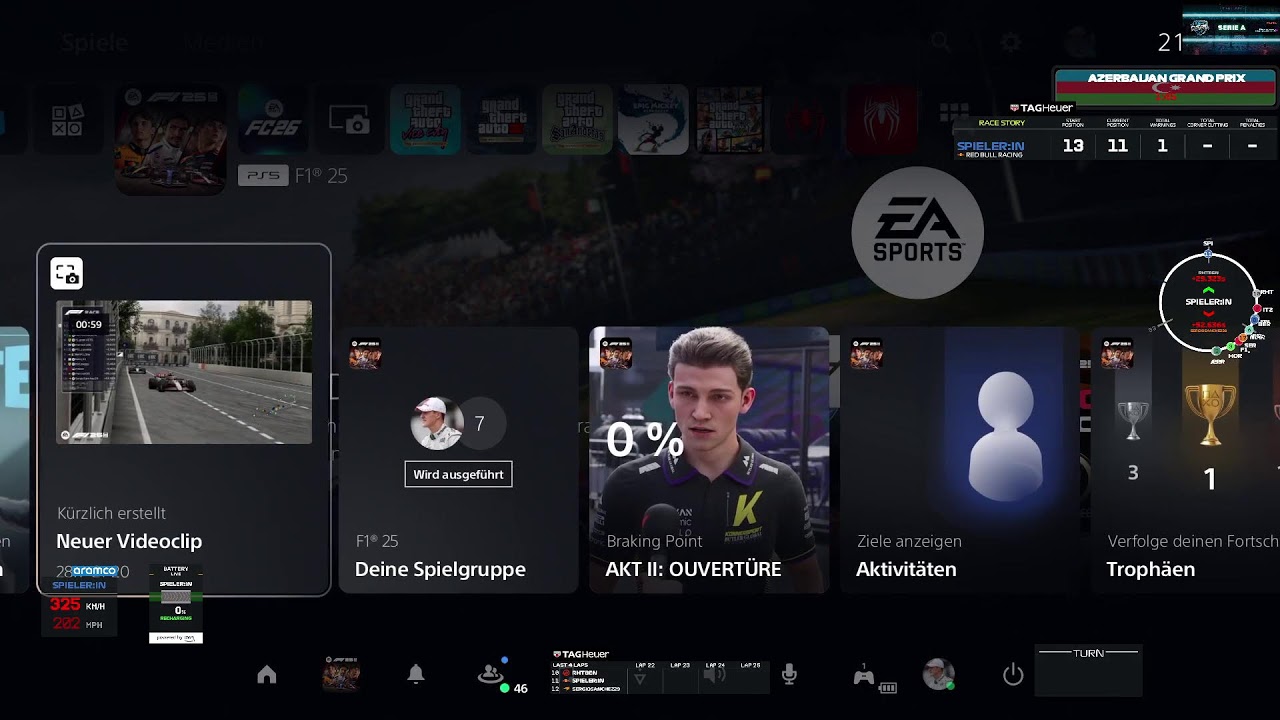Image resolution: width=1280 pixels, height=720 pixels.
Task: Go home with the house icon
Action: tap(267, 675)
